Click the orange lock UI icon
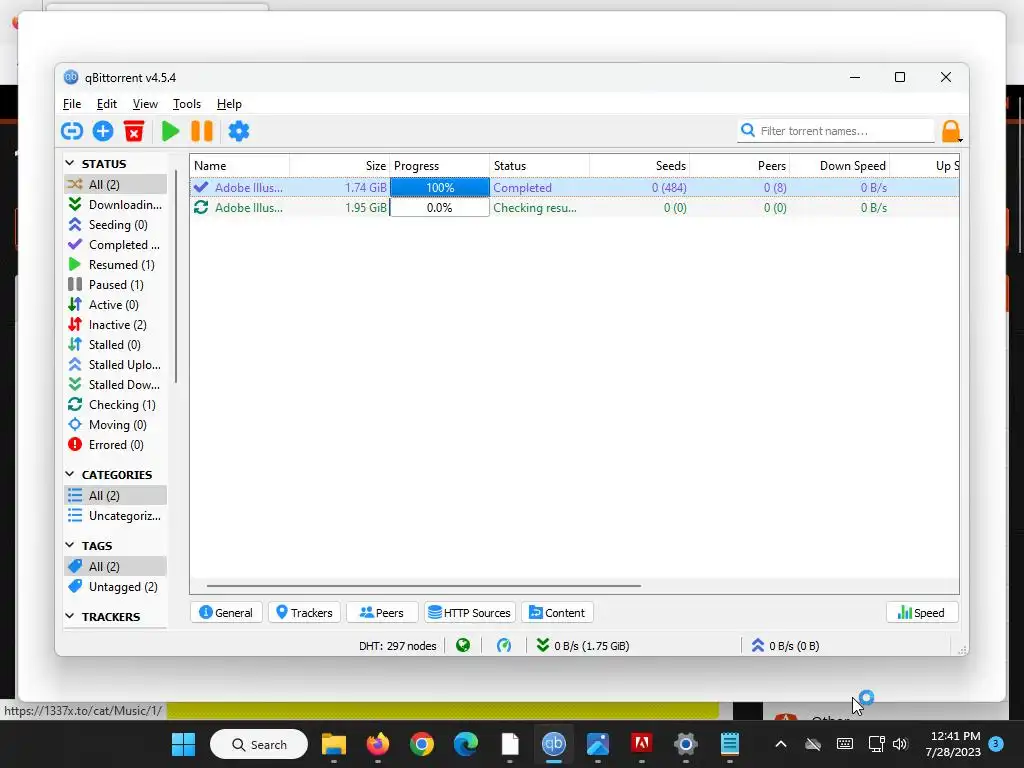Image resolution: width=1024 pixels, height=768 pixels. (x=951, y=131)
